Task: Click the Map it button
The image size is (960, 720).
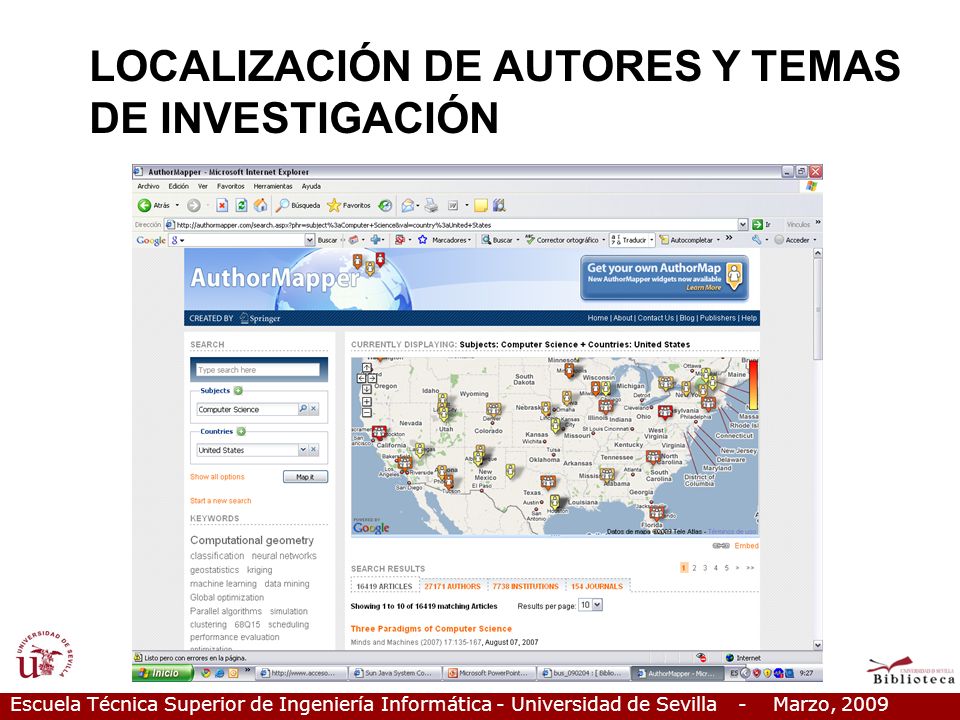Action: tap(306, 477)
